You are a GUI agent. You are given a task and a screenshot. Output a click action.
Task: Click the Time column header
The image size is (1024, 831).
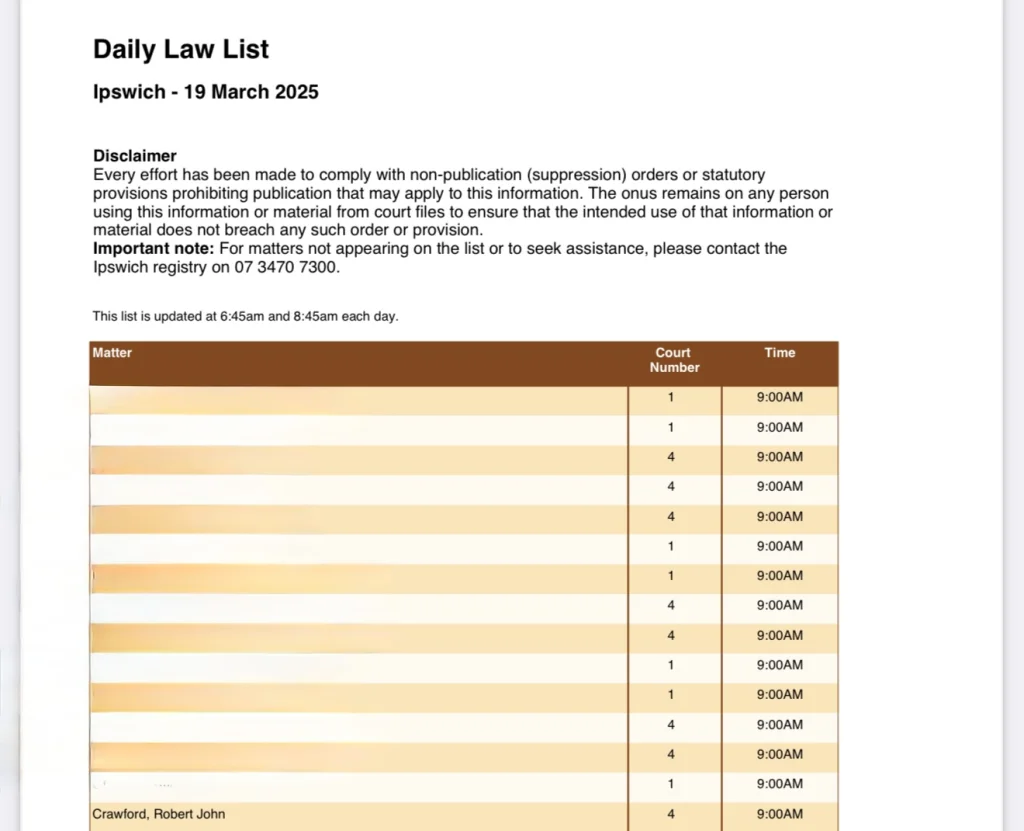coord(779,353)
